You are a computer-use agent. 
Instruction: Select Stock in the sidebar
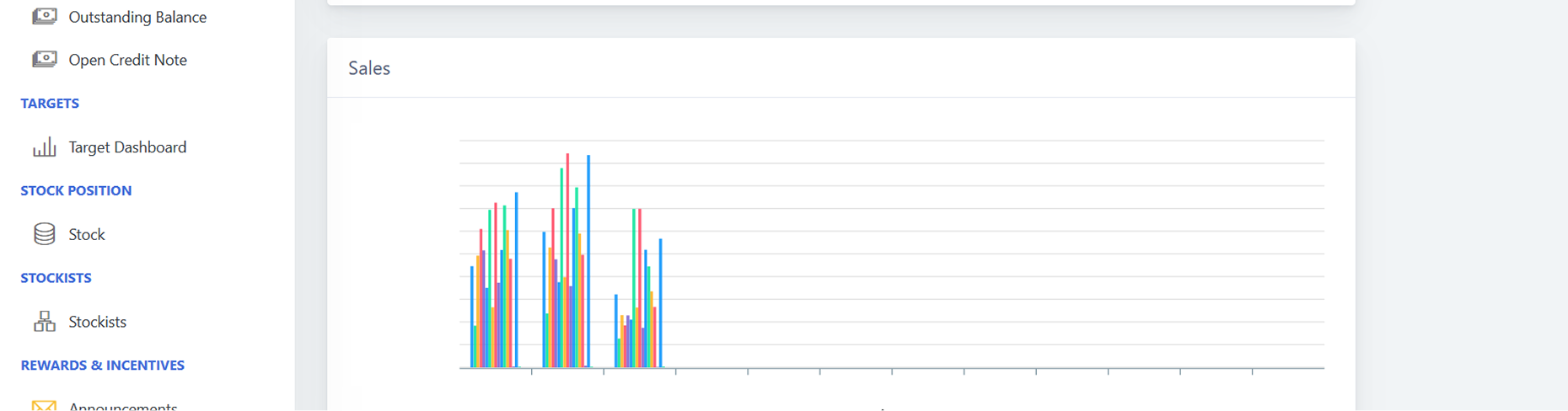87,234
